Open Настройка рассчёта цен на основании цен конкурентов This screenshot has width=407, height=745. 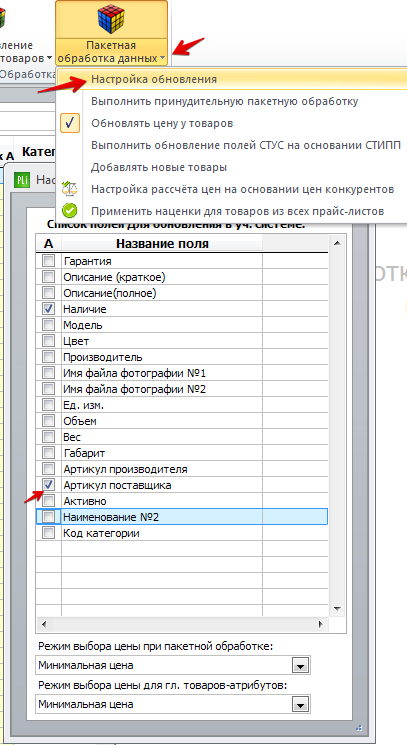coord(242,189)
